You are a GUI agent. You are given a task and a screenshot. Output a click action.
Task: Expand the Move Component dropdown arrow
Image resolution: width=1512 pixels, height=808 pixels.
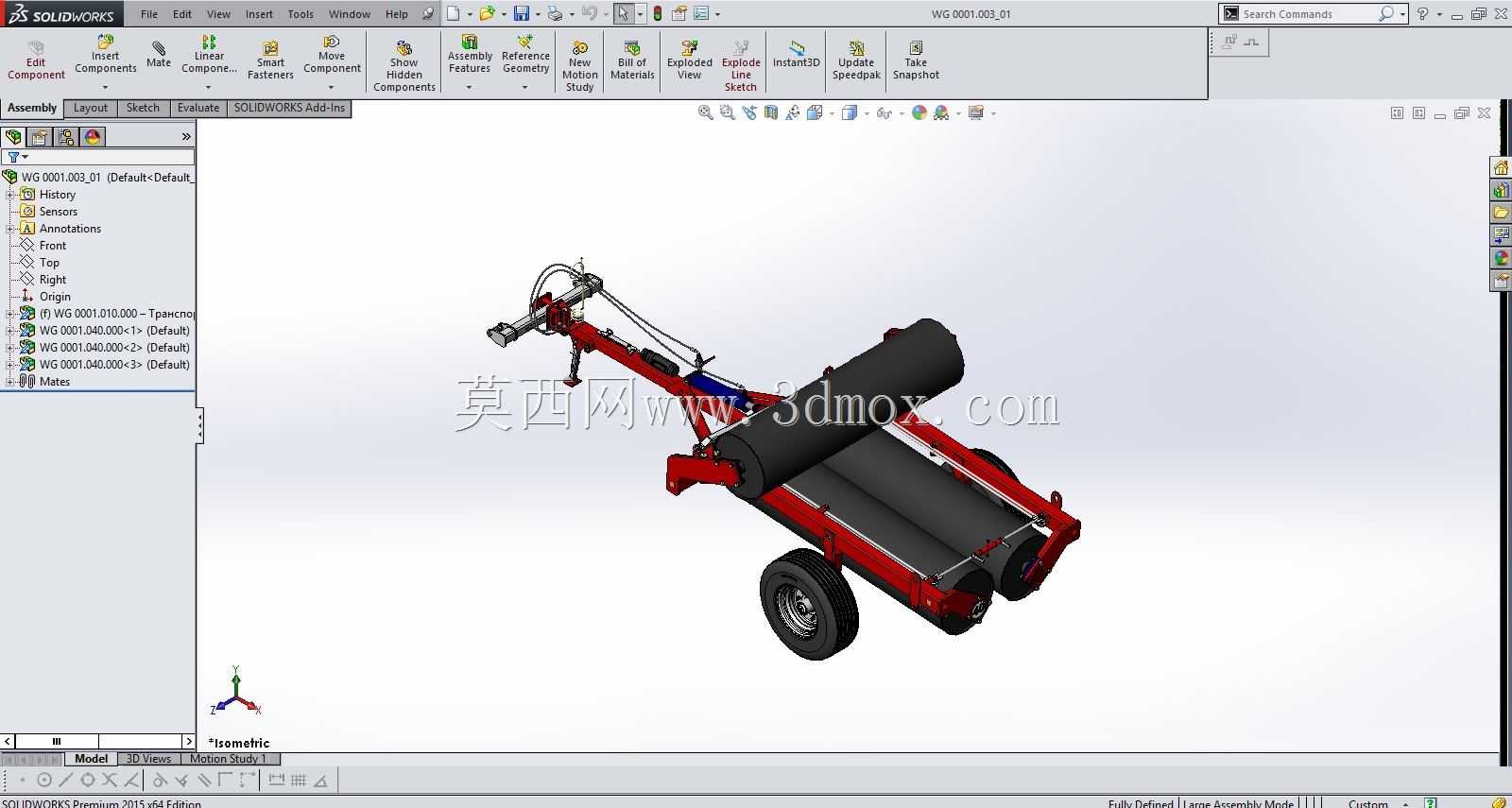tap(331, 88)
